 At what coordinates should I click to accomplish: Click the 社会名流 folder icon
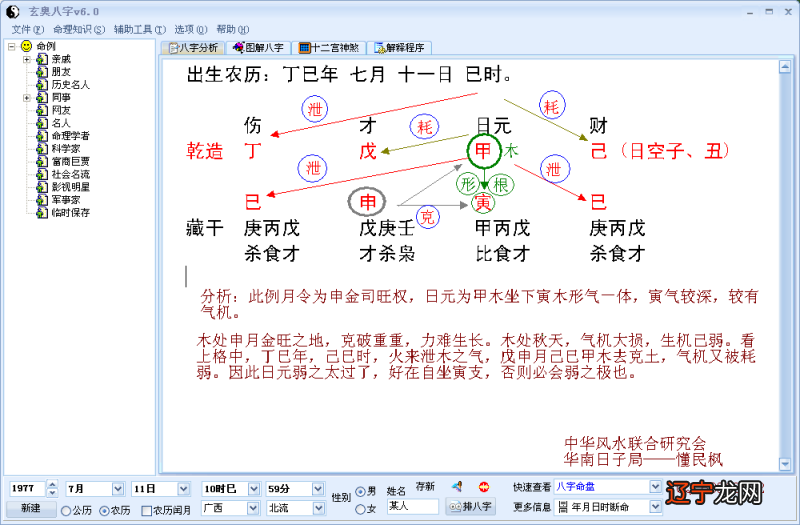pyautogui.click(x=42, y=174)
